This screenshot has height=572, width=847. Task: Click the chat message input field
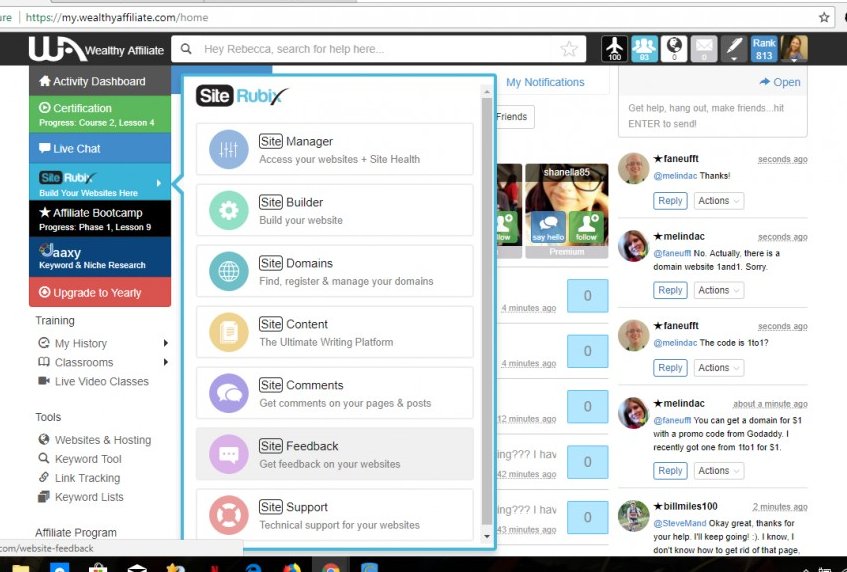point(712,116)
